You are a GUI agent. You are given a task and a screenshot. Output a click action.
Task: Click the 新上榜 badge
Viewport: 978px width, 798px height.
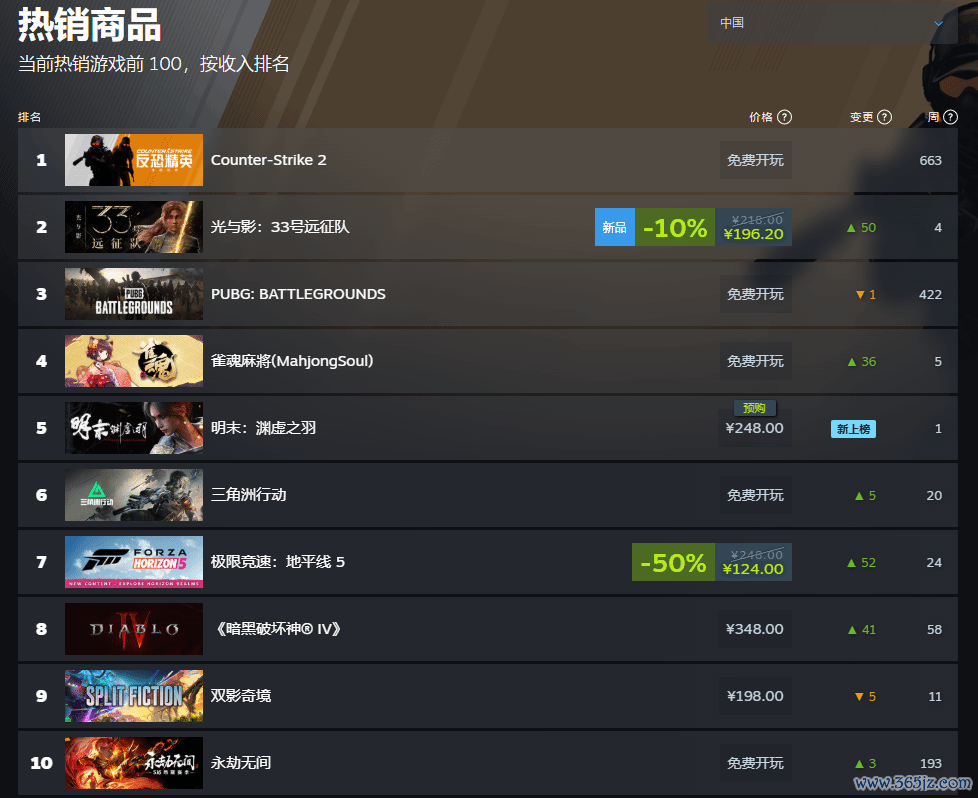(x=853, y=429)
